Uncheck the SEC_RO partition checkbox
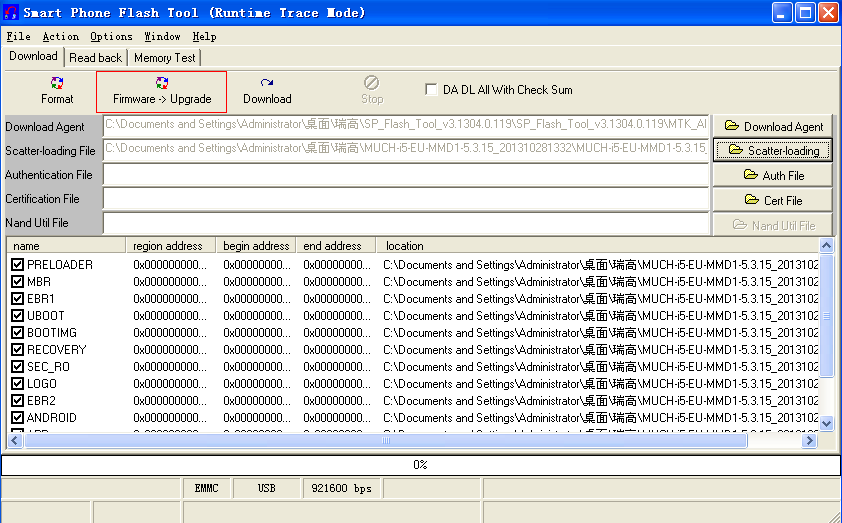842x523 pixels. 17,367
